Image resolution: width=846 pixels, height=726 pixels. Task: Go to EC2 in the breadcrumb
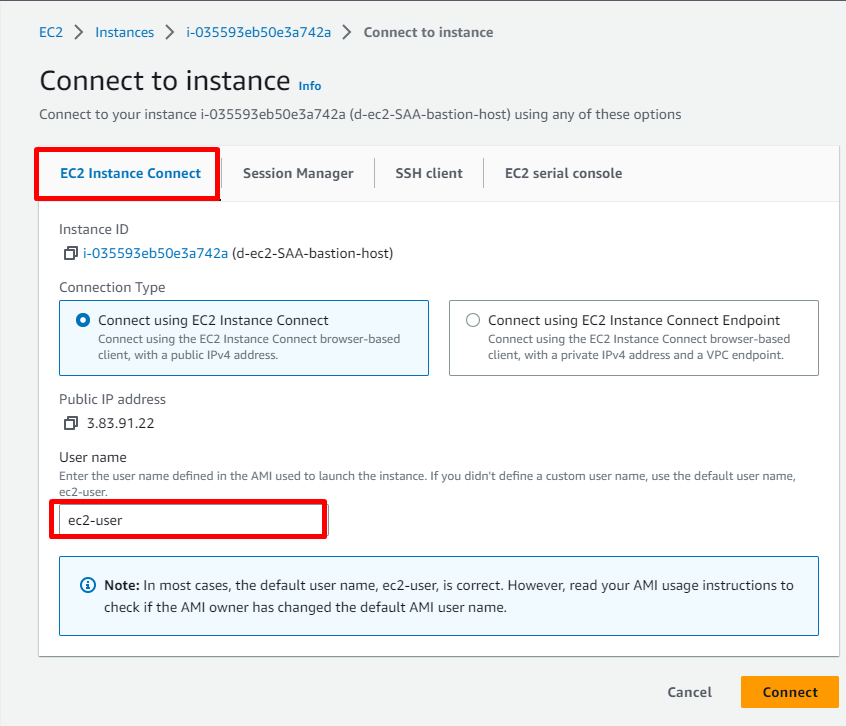click(x=51, y=32)
